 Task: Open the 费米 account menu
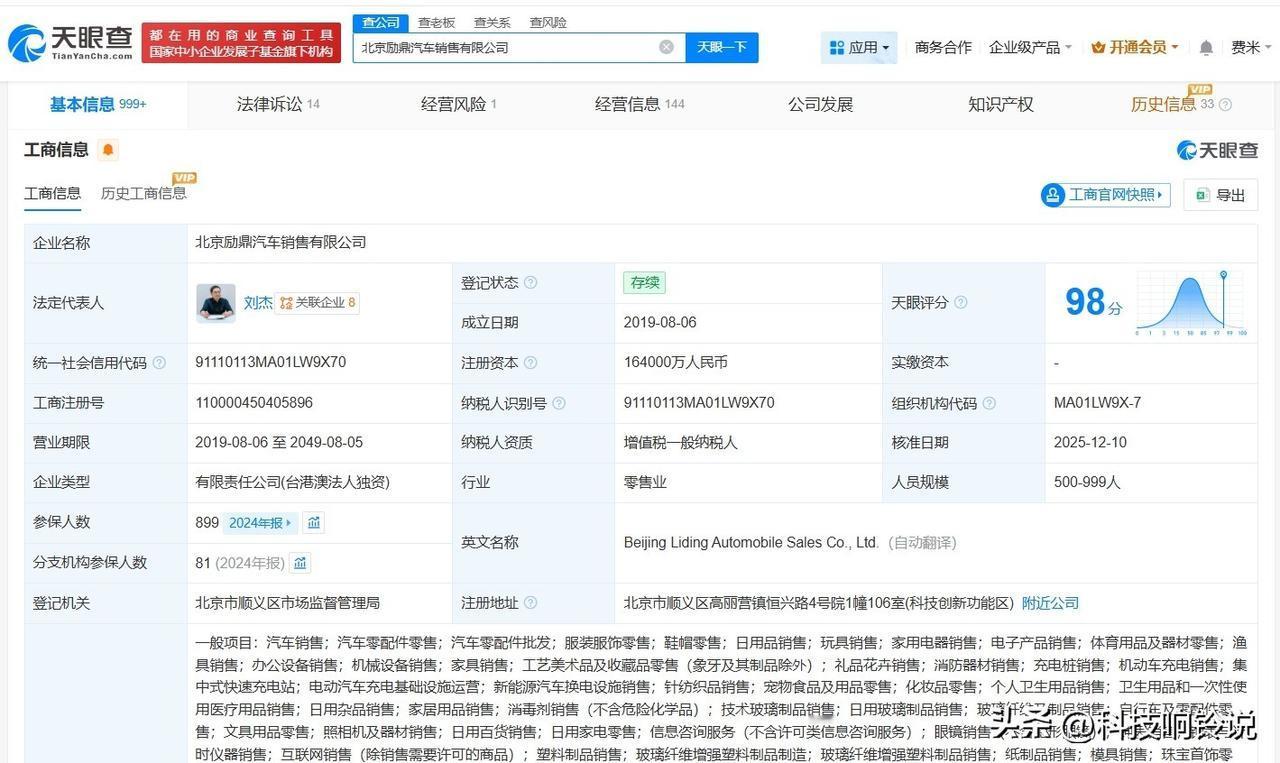(x=1251, y=47)
